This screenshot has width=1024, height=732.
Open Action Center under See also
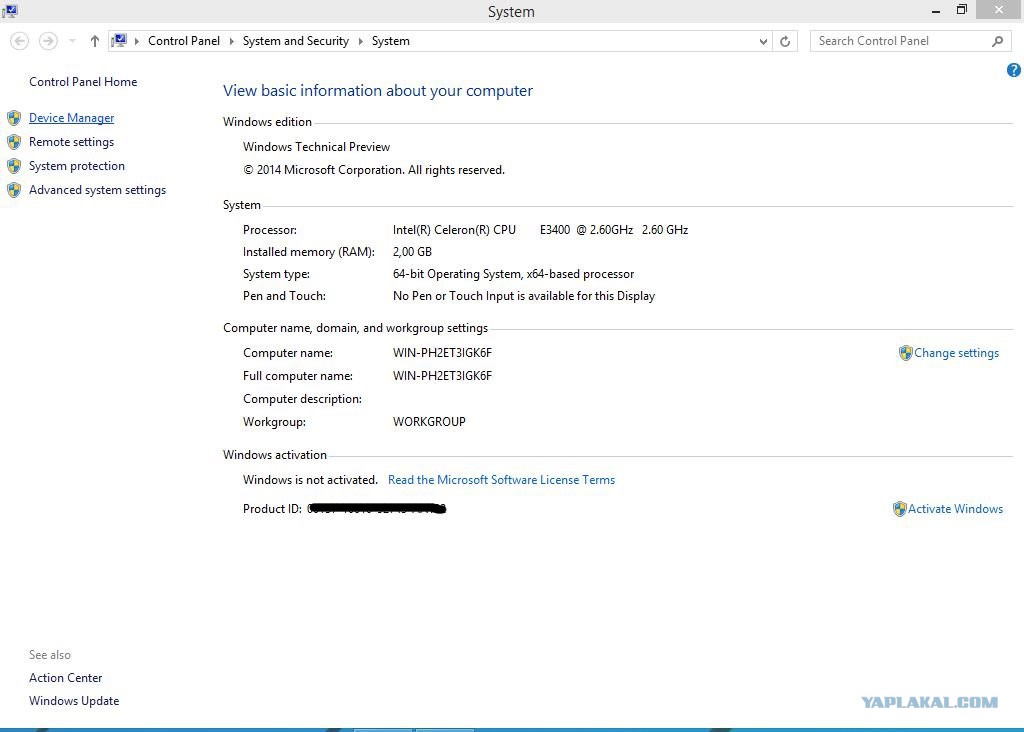click(65, 678)
